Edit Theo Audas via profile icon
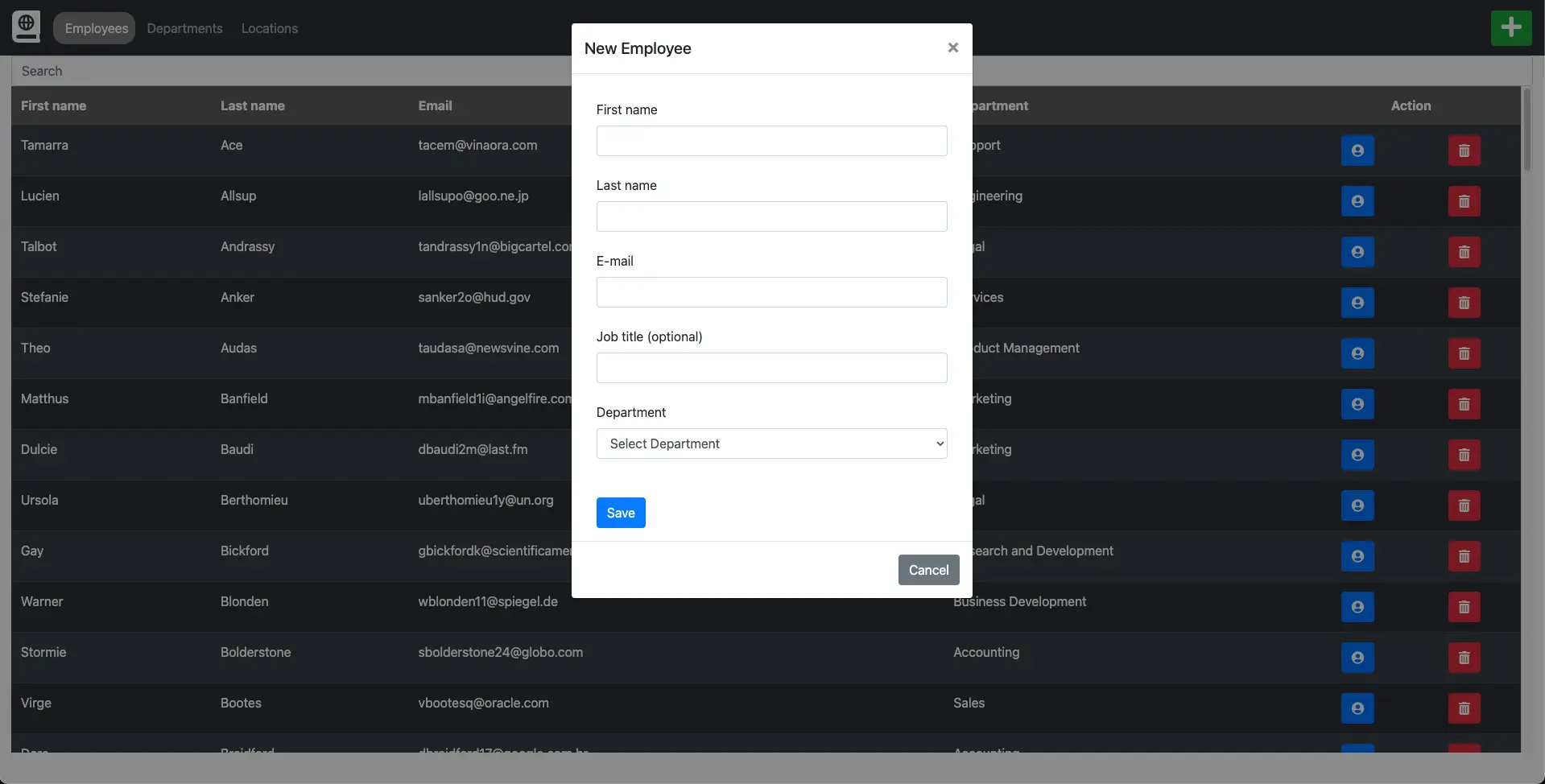This screenshot has width=1545, height=784. pyautogui.click(x=1357, y=353)
